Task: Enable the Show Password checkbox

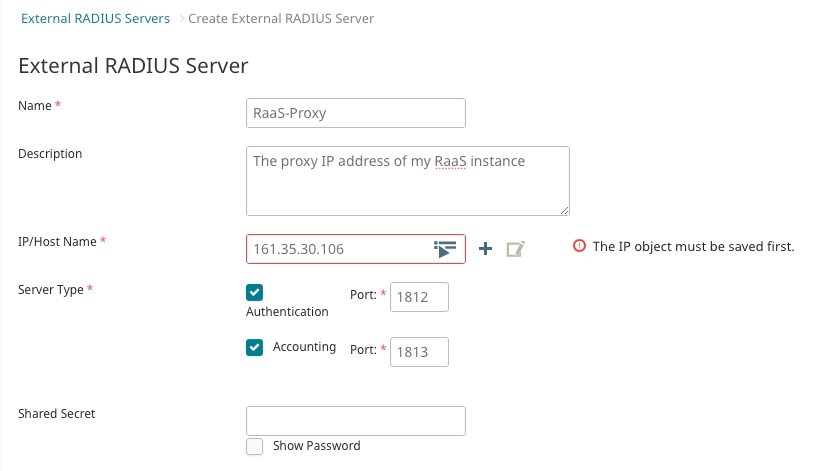Action: pyautogui.click(x=255, y=446)
